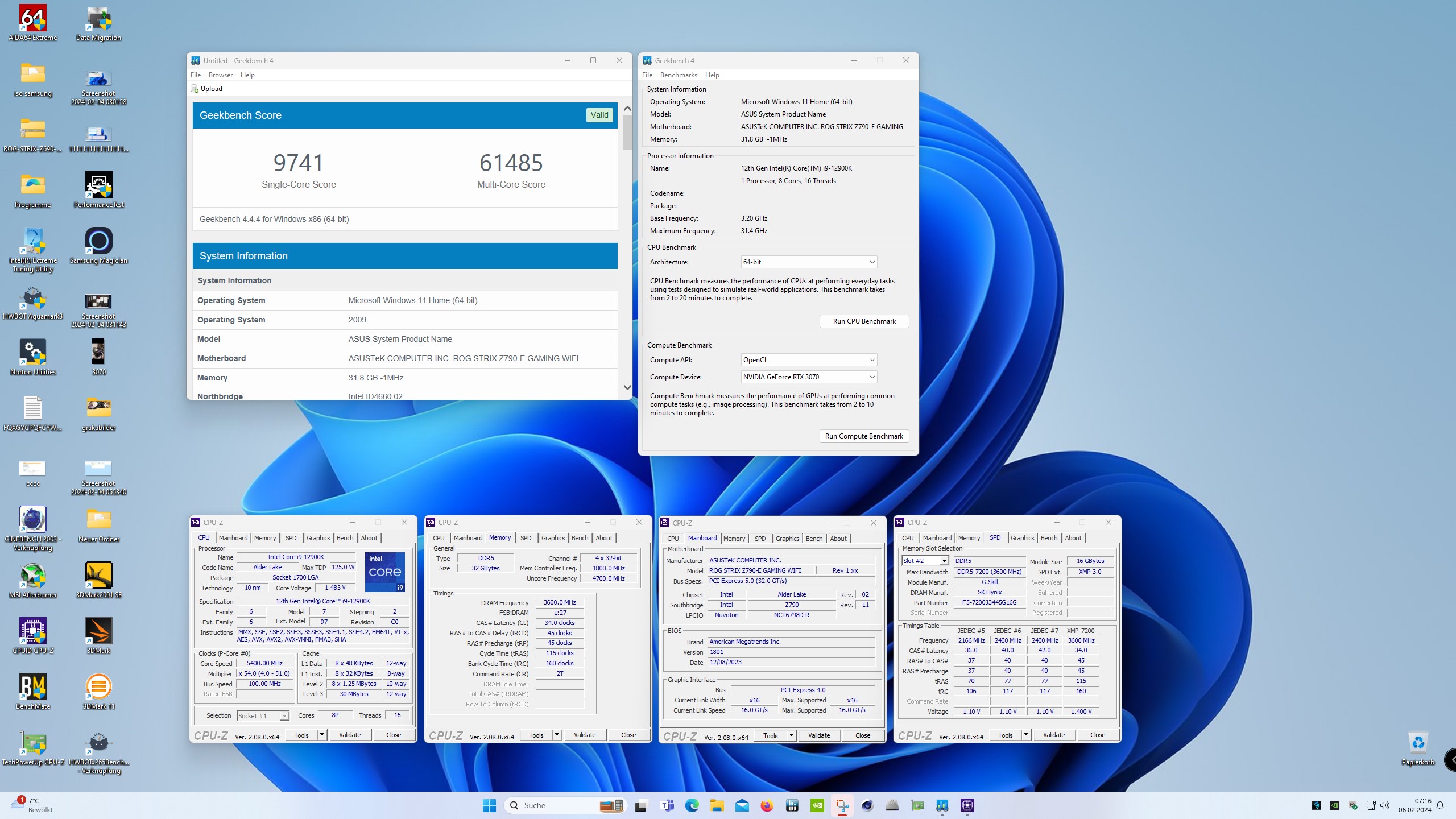Open 3DMark desktop icon
1456x819 pixels.
(98, 636)
